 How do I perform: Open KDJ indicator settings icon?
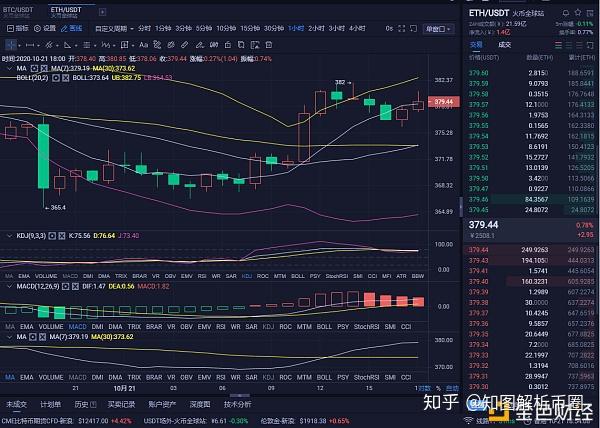52,236
